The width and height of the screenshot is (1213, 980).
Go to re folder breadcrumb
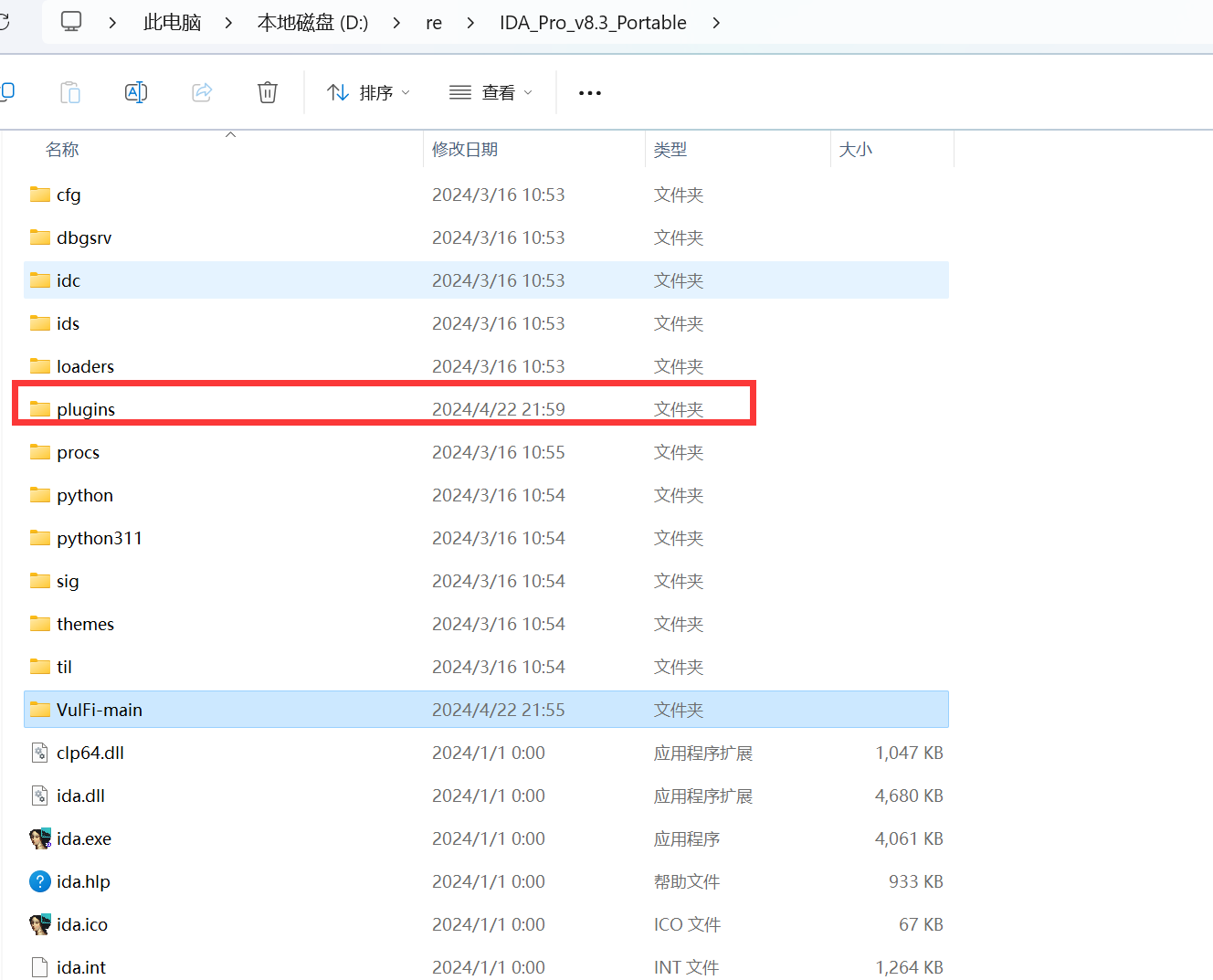434,23
